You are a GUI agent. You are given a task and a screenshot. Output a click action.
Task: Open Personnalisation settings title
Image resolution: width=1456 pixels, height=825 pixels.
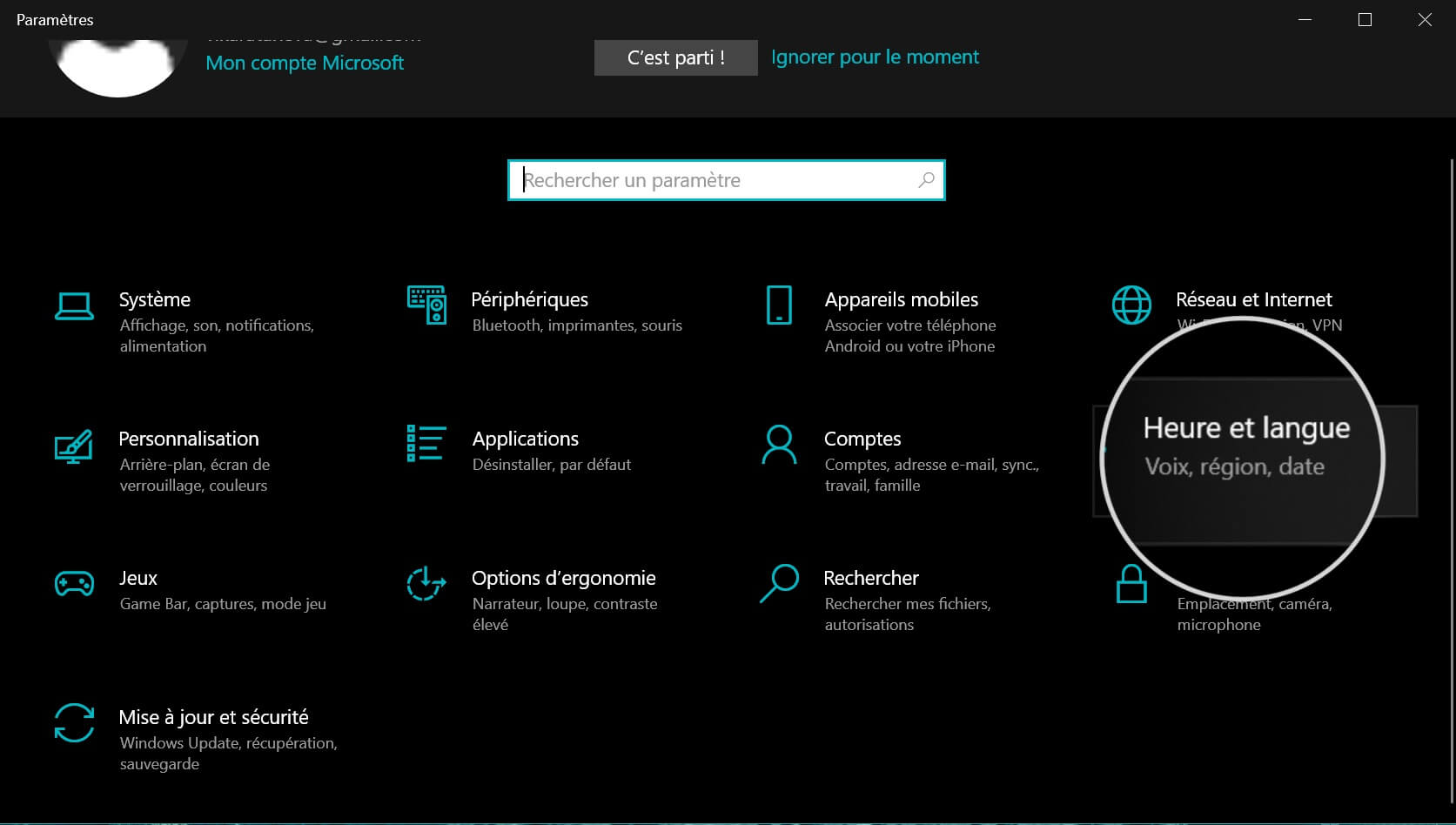(189, 439)
